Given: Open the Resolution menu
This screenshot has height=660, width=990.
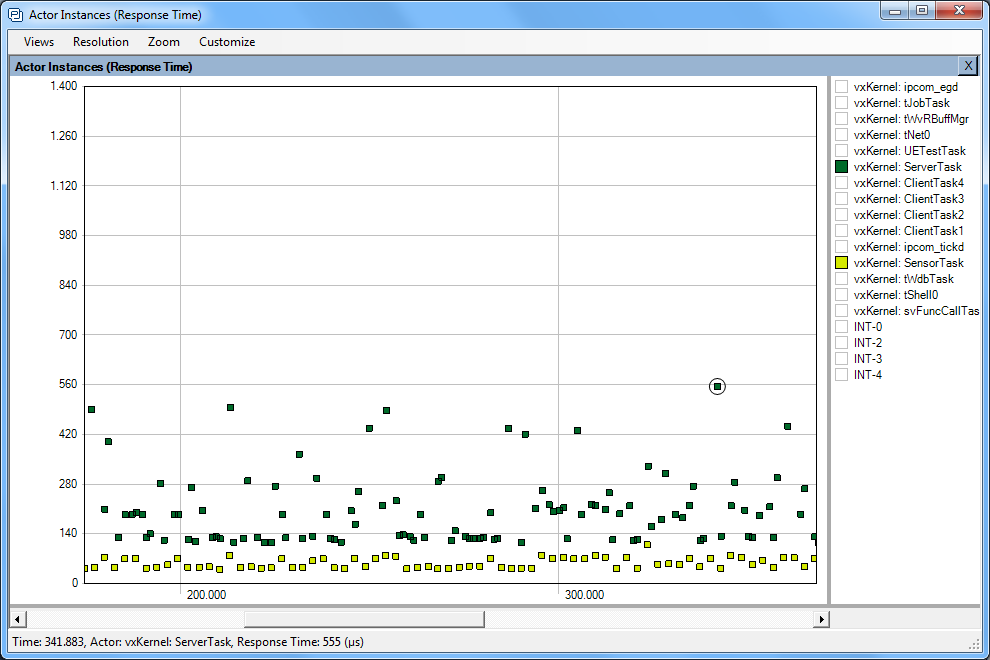Looking at the screenshot, I should point(100,42).
